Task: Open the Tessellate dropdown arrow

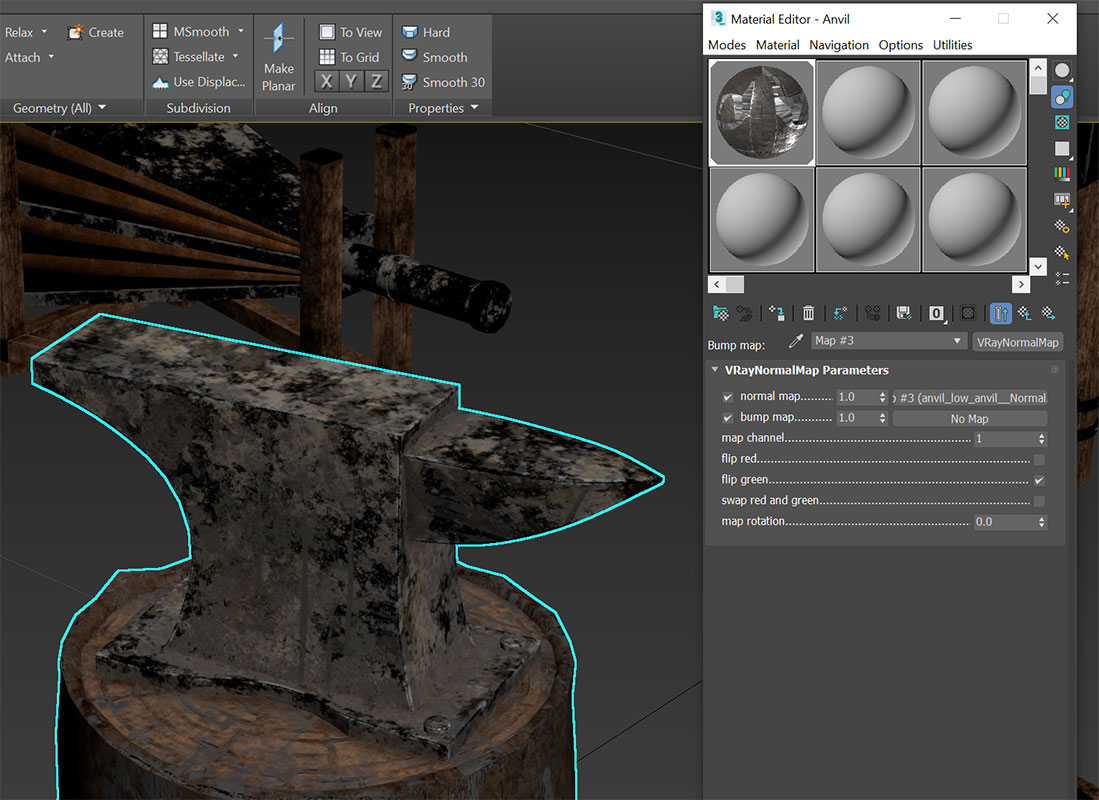Action: click(x=235, y=56)
